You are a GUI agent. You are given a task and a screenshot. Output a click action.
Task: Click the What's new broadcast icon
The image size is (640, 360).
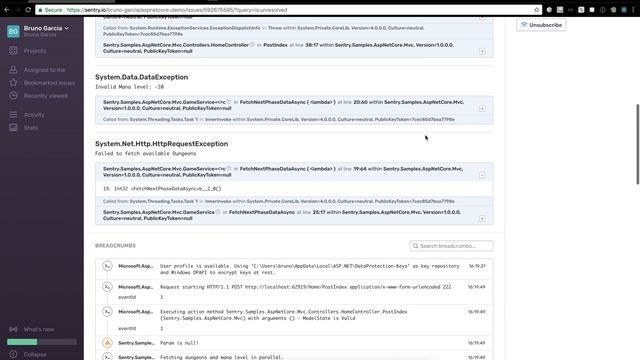pyautogui.click(x=13, y=329)
